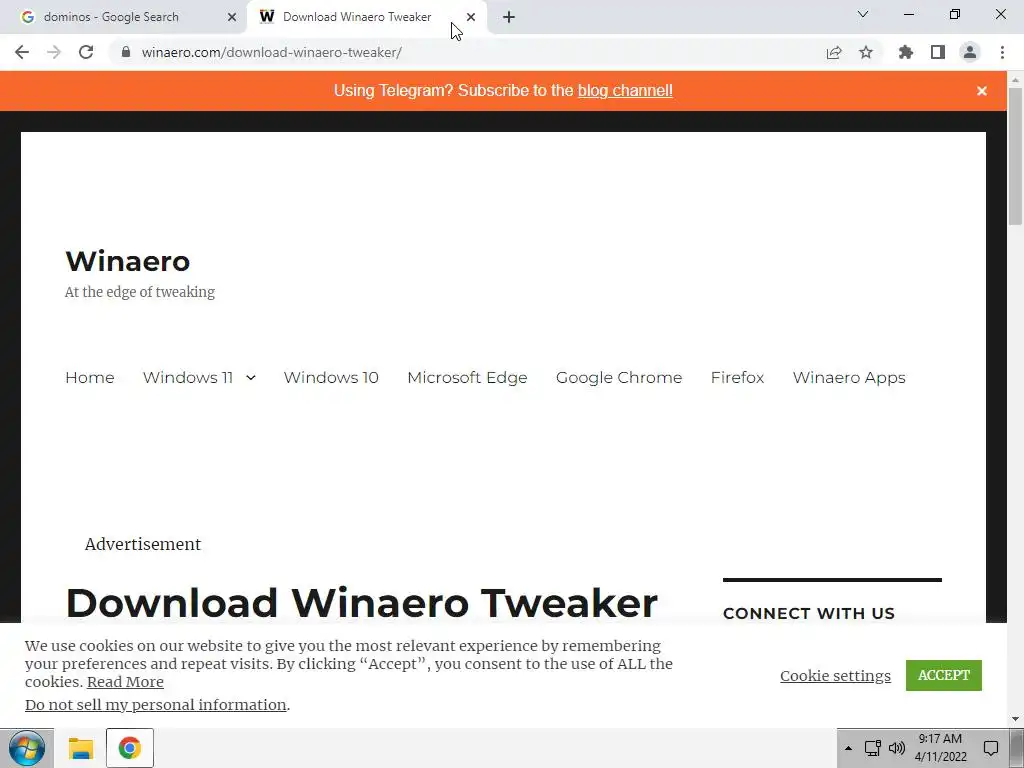Close the Download Winaero Tweaker tab

point(471,17)
